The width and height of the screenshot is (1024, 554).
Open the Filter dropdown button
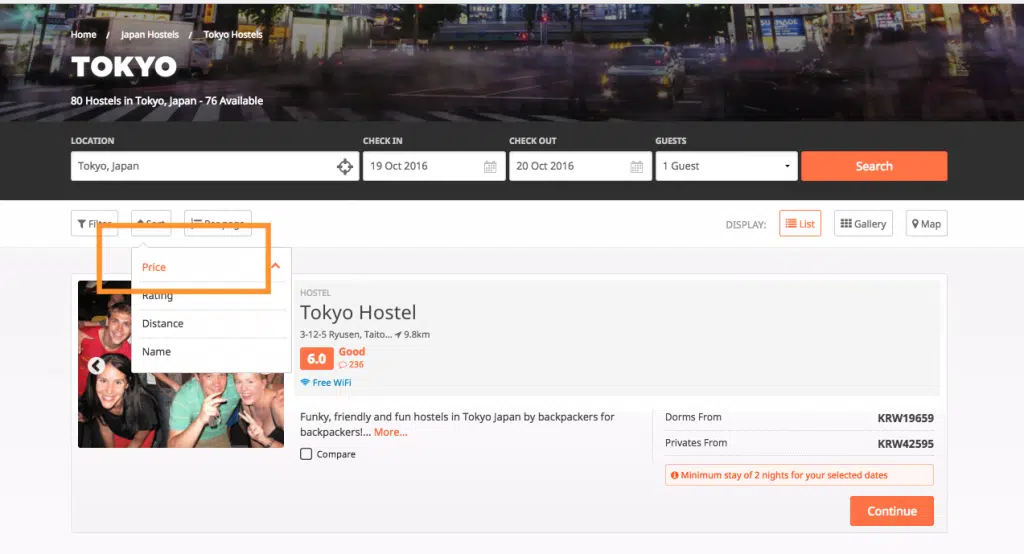pos(94,224)
